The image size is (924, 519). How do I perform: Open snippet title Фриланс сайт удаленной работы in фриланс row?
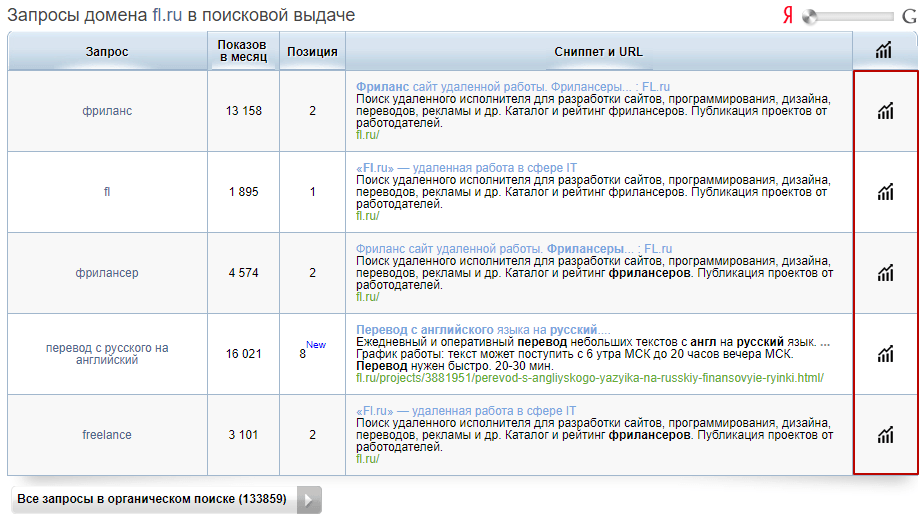(513, 87)
